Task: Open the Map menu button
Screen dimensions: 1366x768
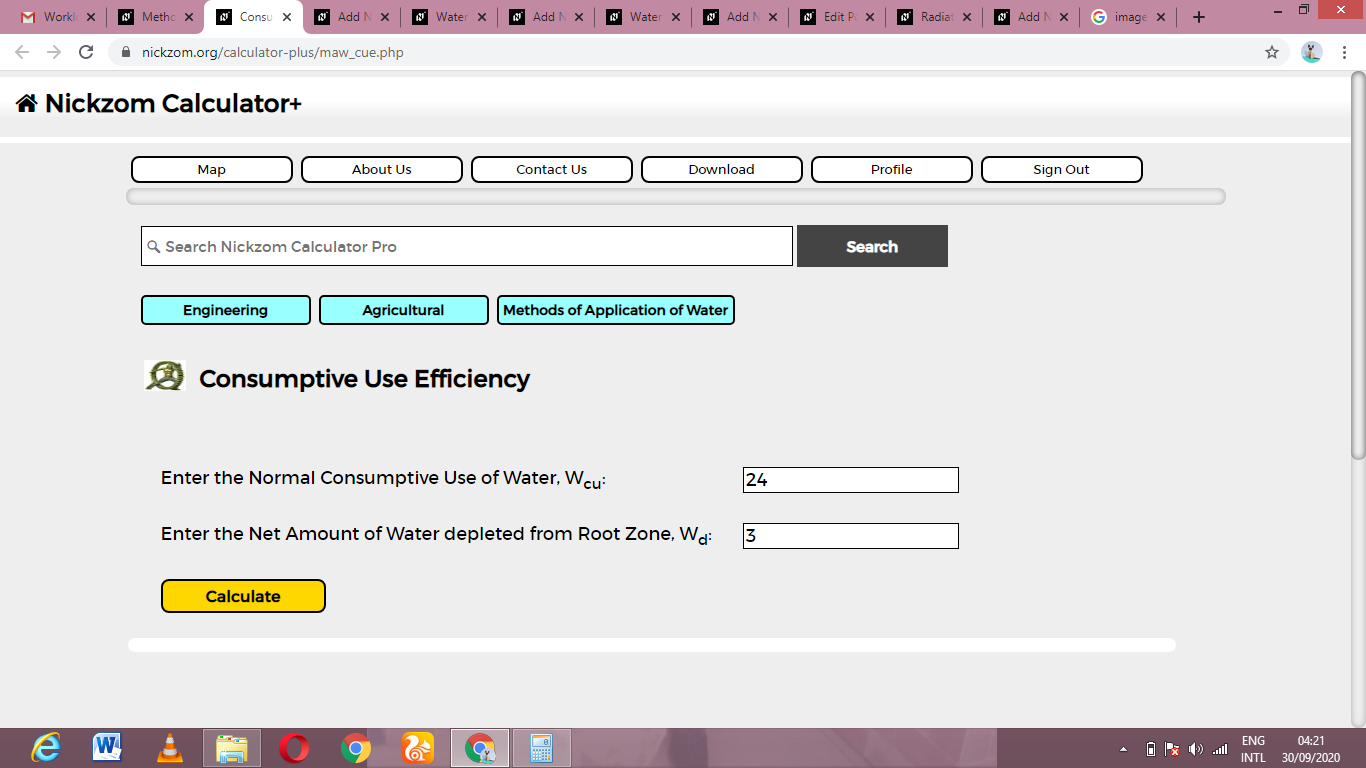Action: [x=212, y=169]
